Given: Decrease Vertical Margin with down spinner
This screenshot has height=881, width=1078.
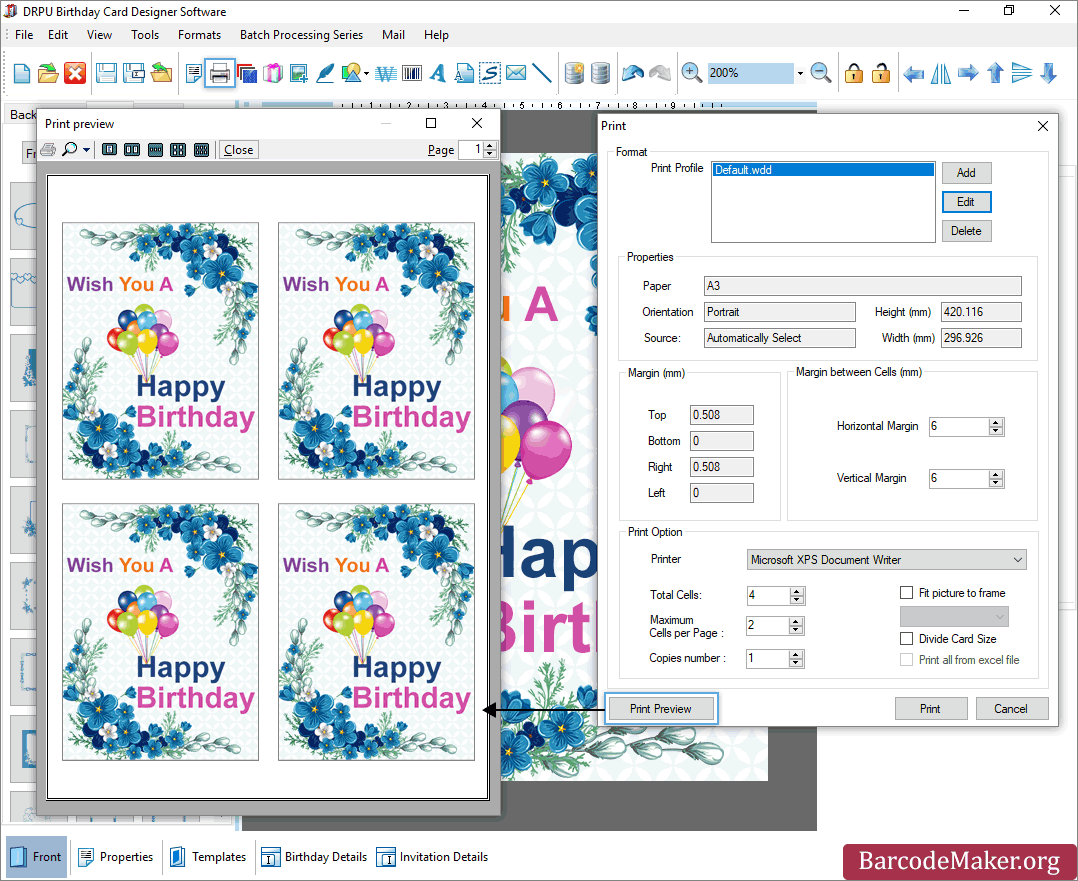Looking at the screenshot, I should click(x=996, y=482).
